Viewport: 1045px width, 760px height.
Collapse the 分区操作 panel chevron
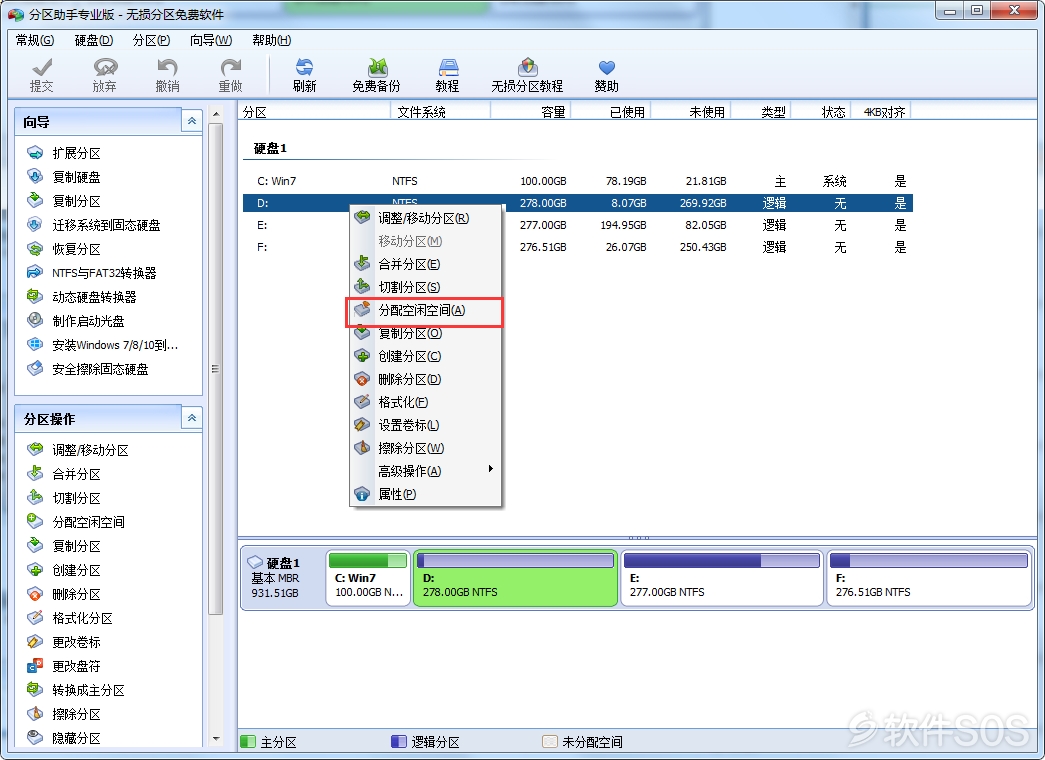click(192, 418)
